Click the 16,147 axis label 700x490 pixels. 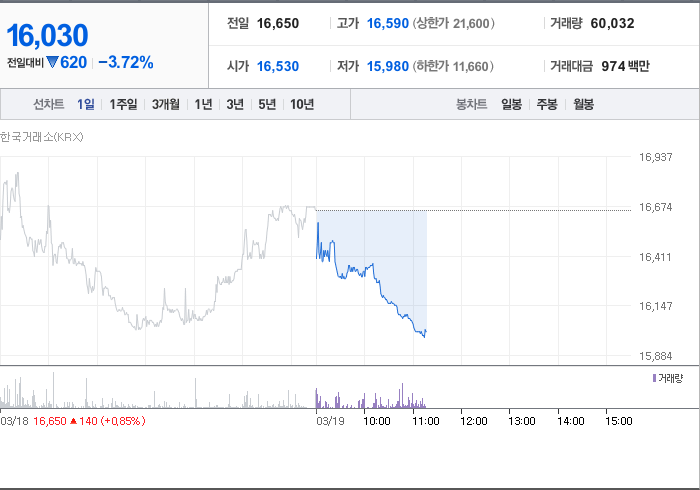pos(655,306)
